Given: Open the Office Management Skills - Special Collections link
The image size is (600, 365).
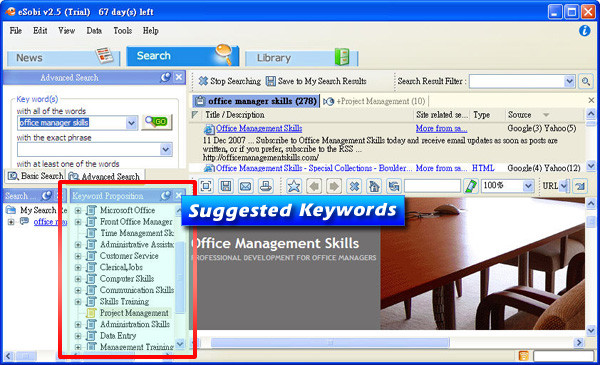Looking at the screenshot, I should click(x=314, y=168).
